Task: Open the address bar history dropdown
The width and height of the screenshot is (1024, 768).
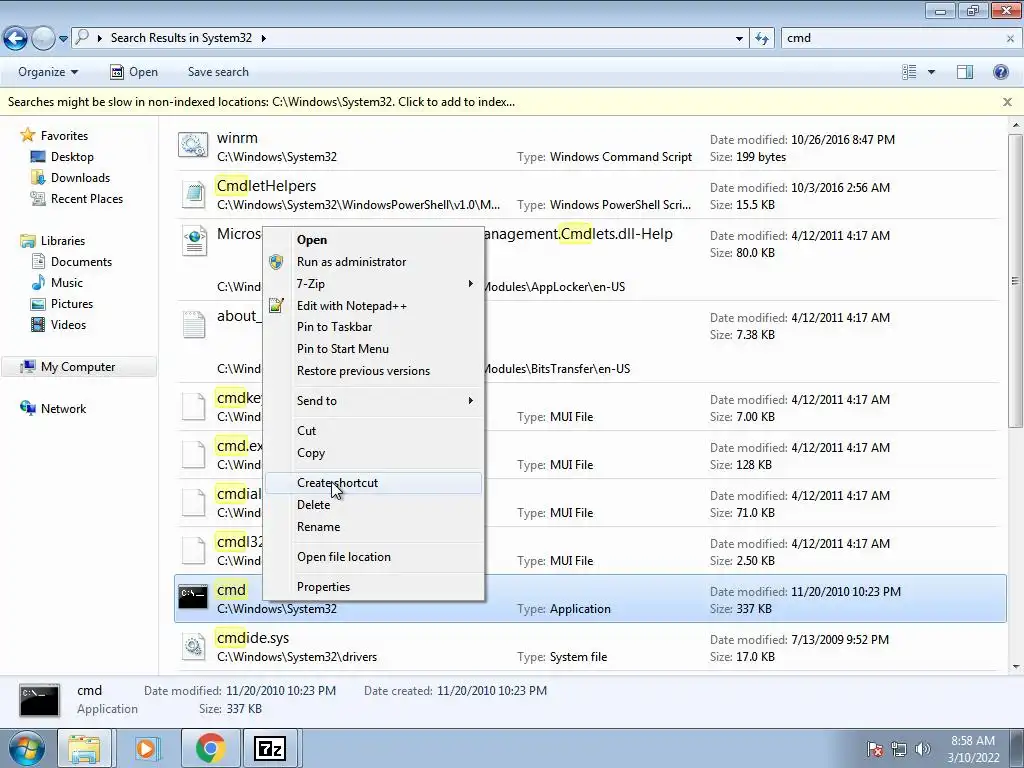Action: click(739, 39)
